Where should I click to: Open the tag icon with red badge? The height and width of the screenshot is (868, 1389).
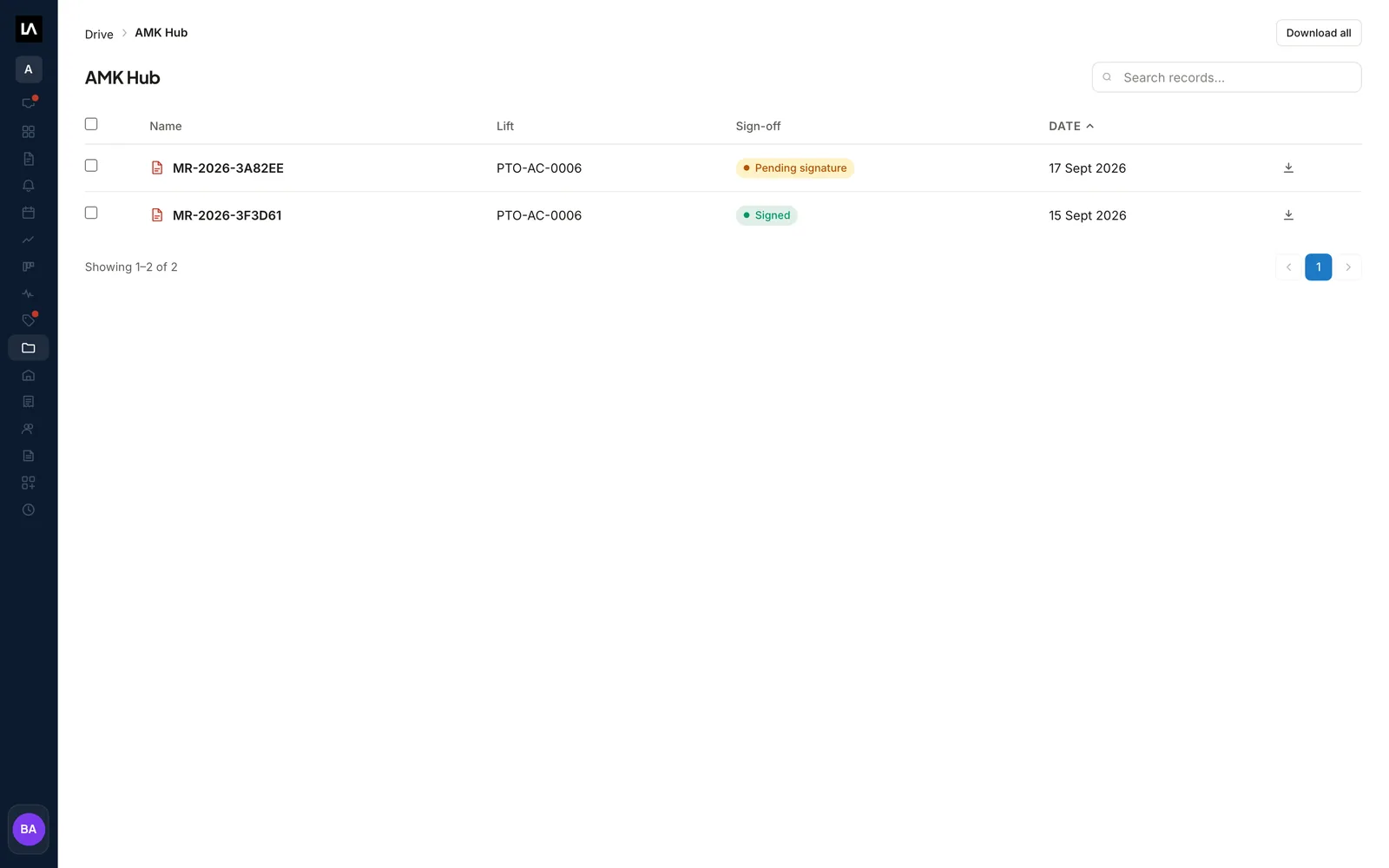29,320
